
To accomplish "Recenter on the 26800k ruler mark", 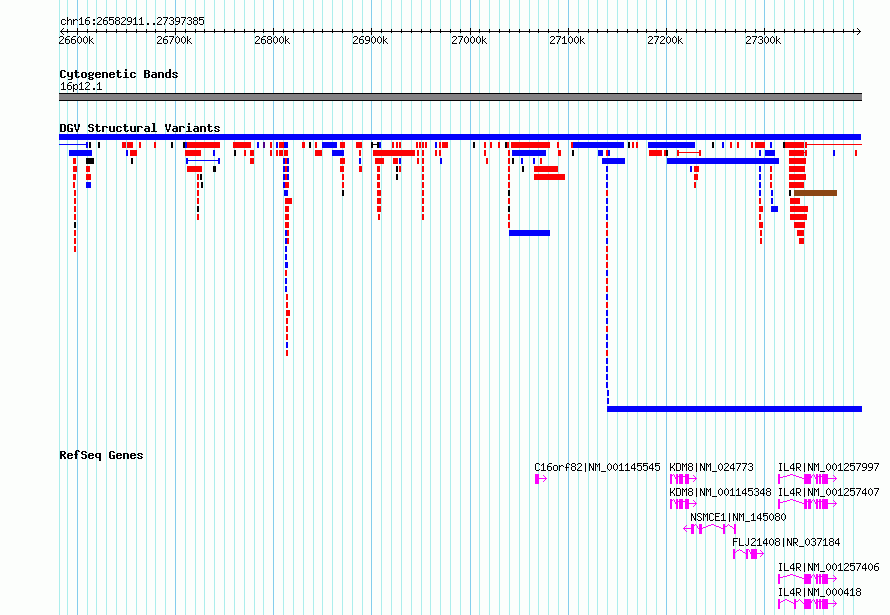I will (x=272, y=40).
